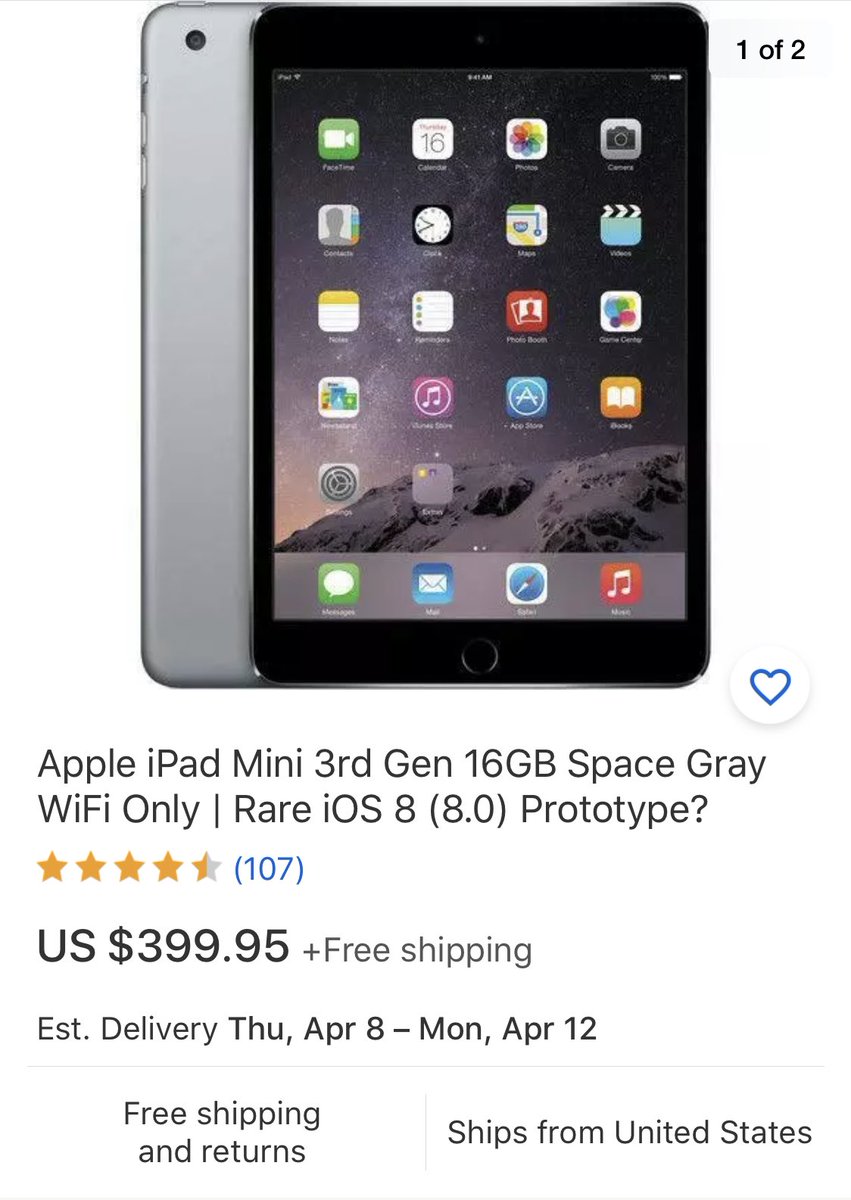Tap the Camera app icon in product image
Image resolution: width=851 pixels, height=1200 pixels.
(620, 139)
